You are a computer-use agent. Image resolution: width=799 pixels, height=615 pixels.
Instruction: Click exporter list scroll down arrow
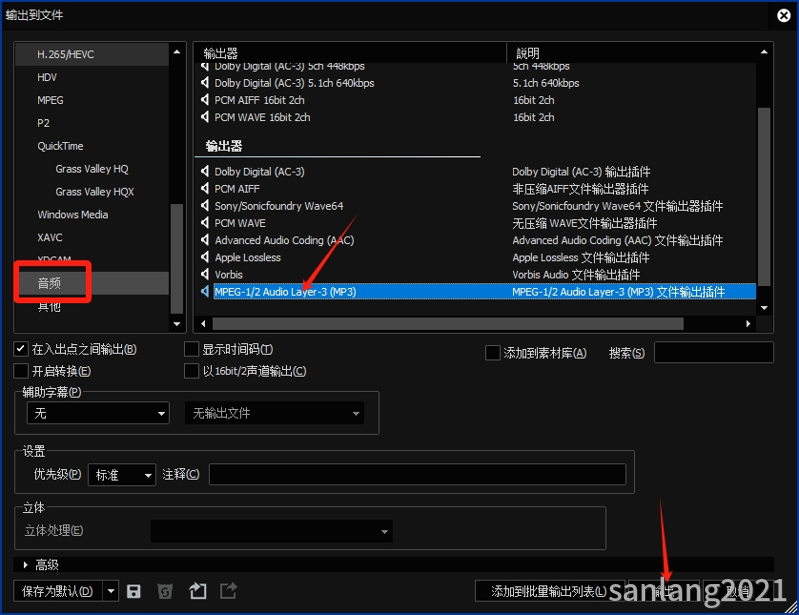(x=764, y=308)
